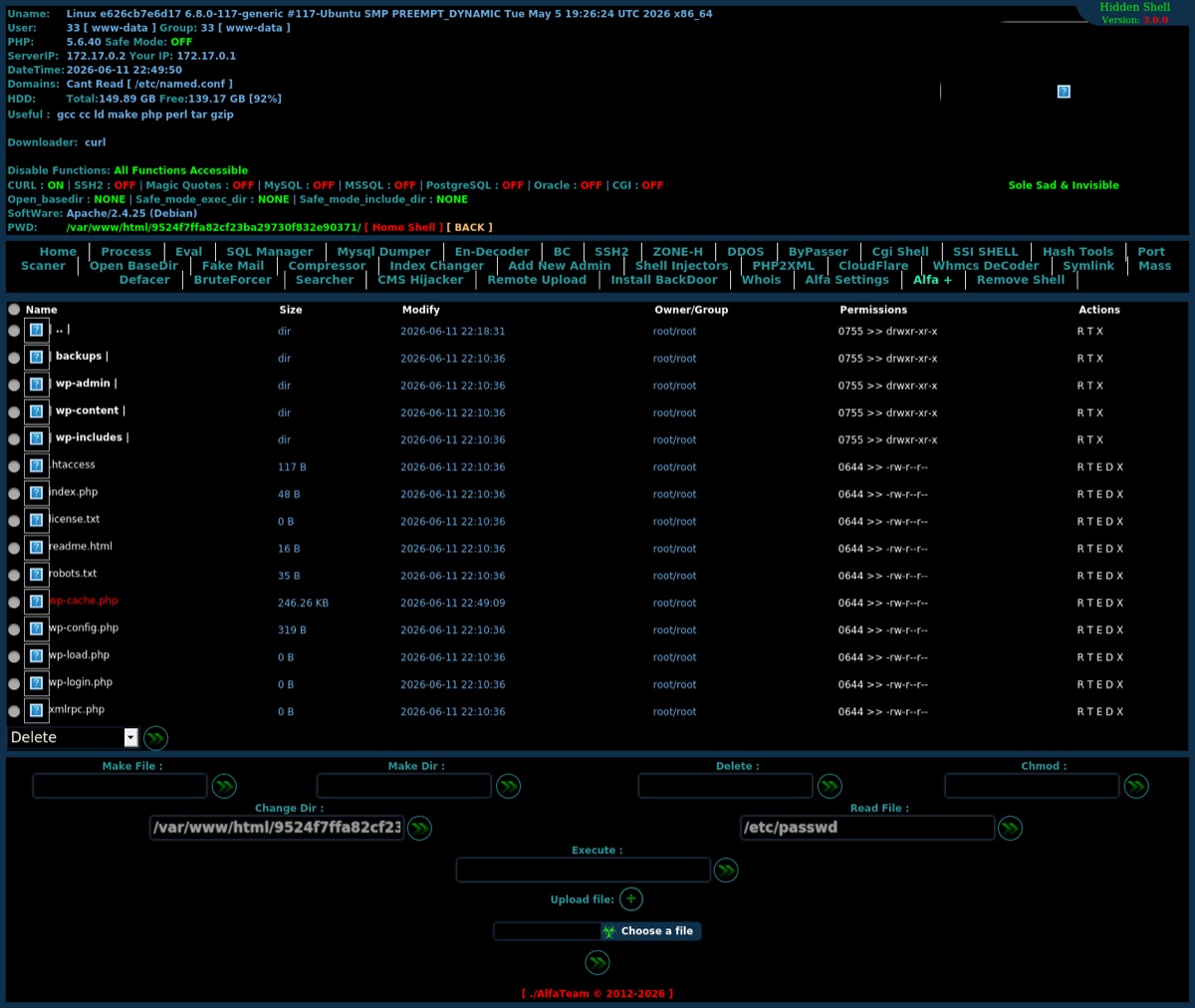
Task: Click the Execute command input field
Action: [x=584, y=870]
